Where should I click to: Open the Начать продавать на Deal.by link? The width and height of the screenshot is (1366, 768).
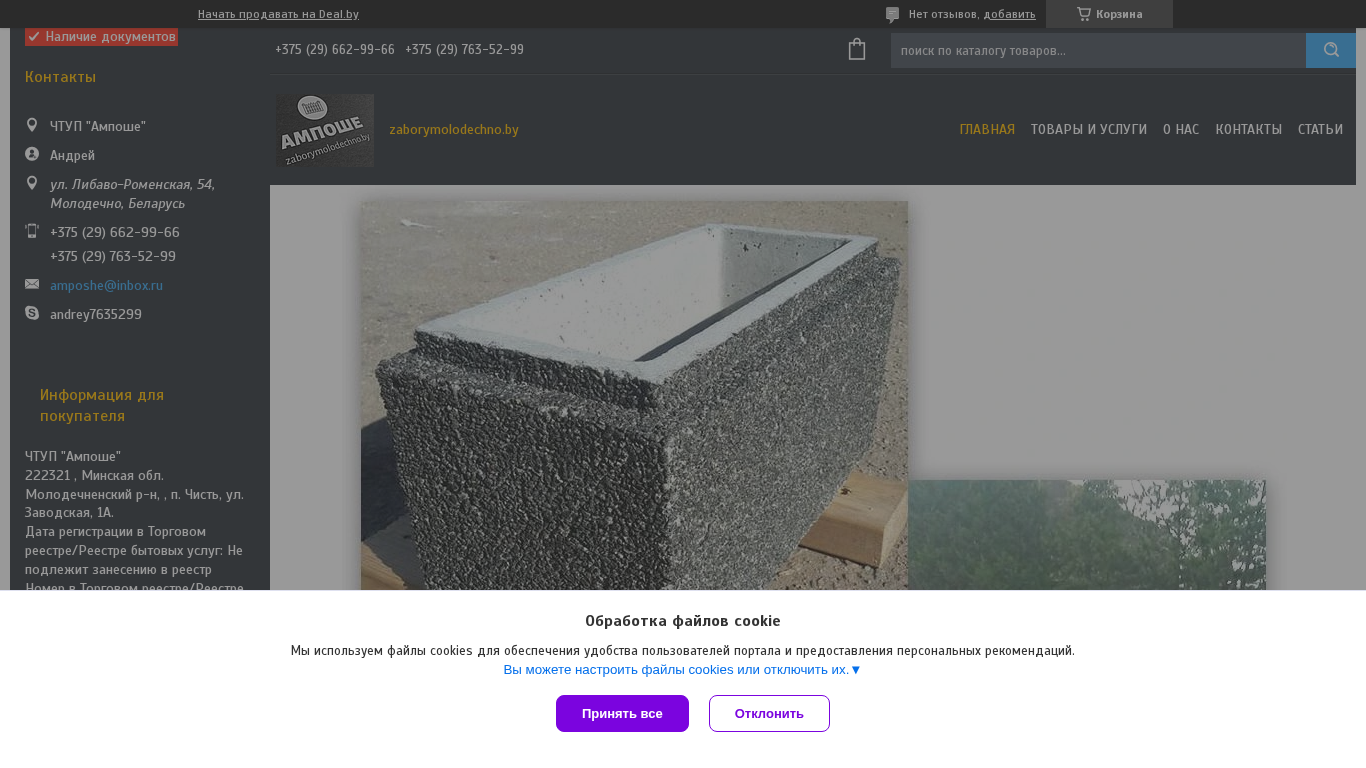[x=278, y=14]
